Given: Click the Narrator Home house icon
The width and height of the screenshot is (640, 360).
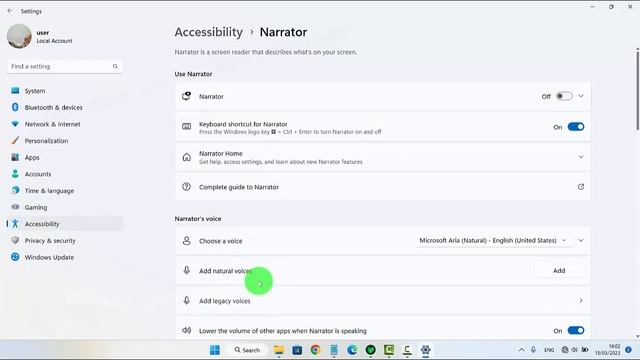Looking at the screenshot, I should [x=187, y=157].
